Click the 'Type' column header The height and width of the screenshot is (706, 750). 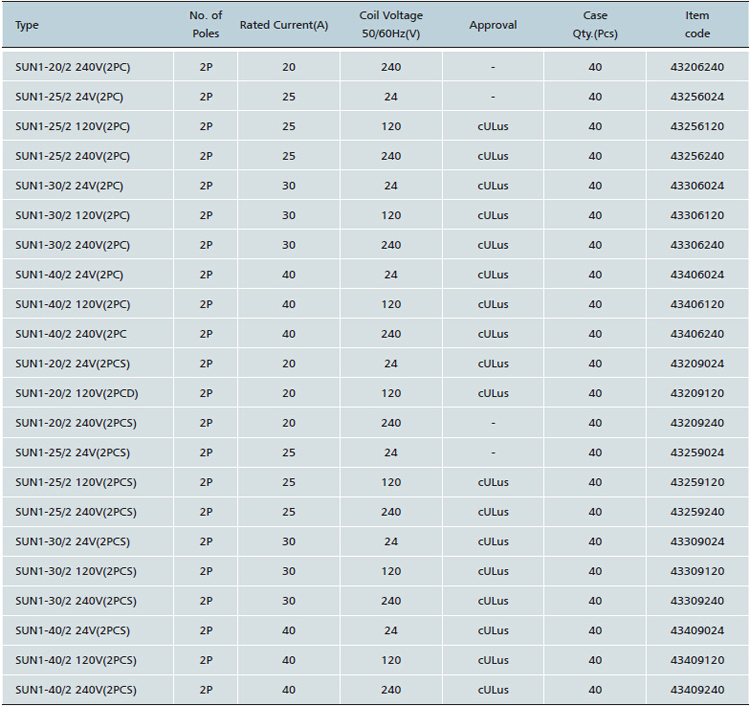pos(27,25)
